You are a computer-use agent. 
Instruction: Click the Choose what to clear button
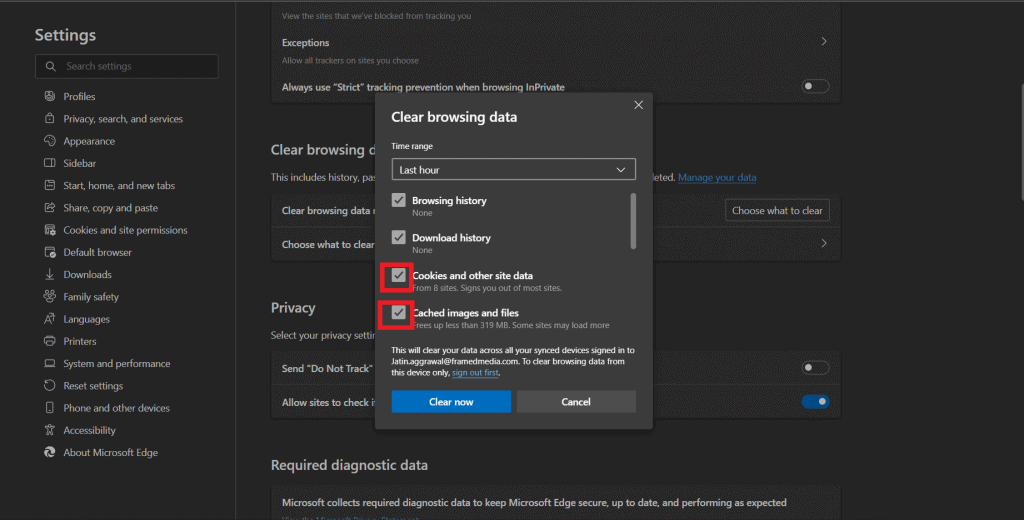[x=777, y=210]
